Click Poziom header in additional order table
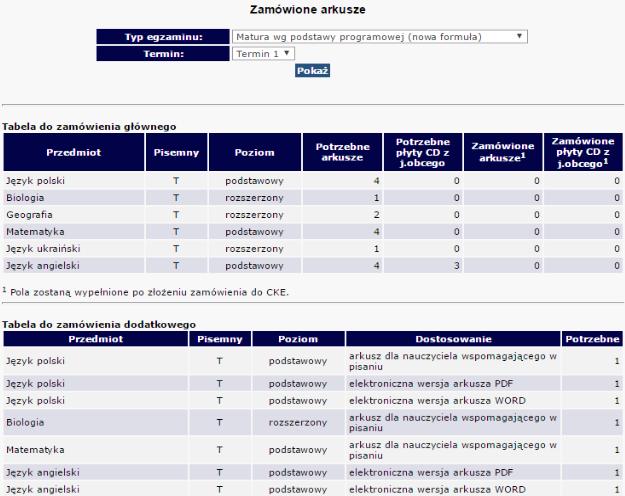 click(x=298, y=339)
